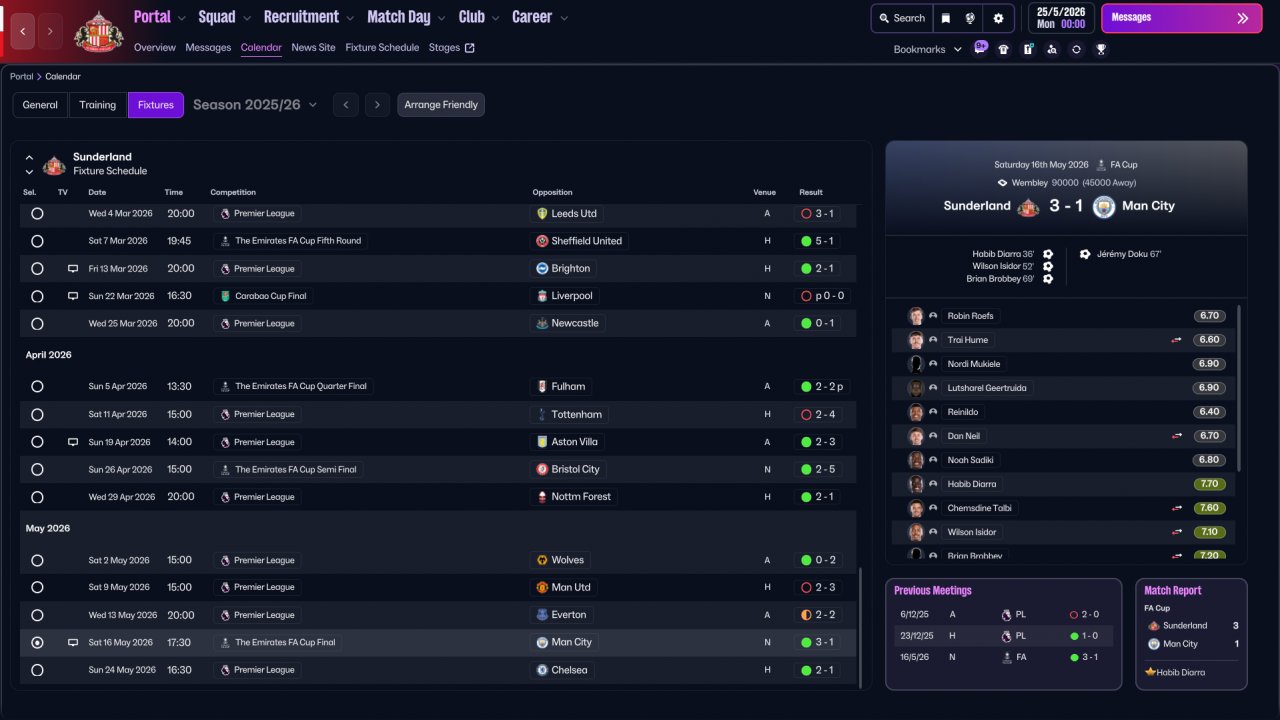Select the Tottenham fixture radio button
Image resolution: width=1280 pixels, height=720 pixels.
(37, 414)
